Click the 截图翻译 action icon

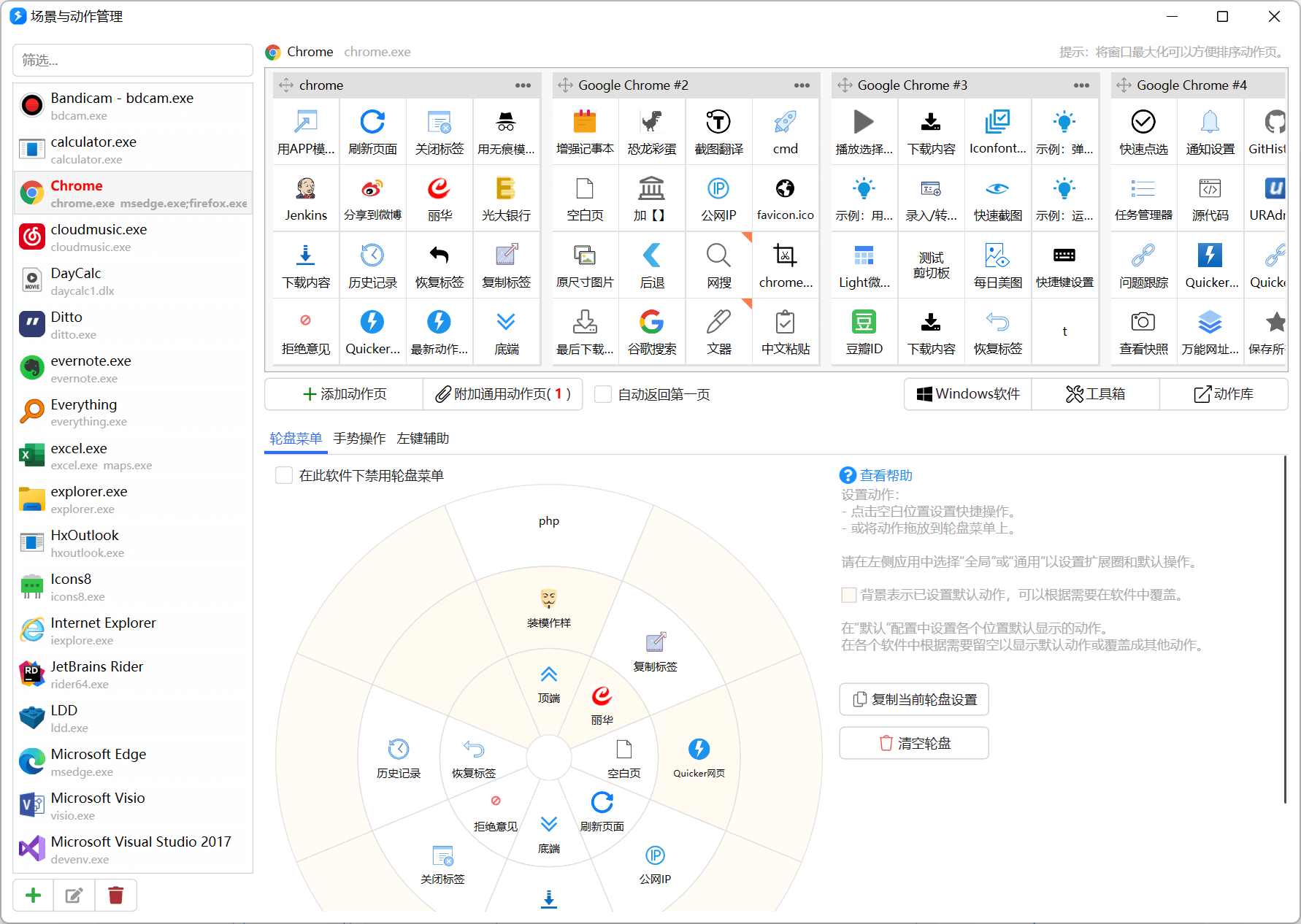pyautogui.click(x=718, y=132)
